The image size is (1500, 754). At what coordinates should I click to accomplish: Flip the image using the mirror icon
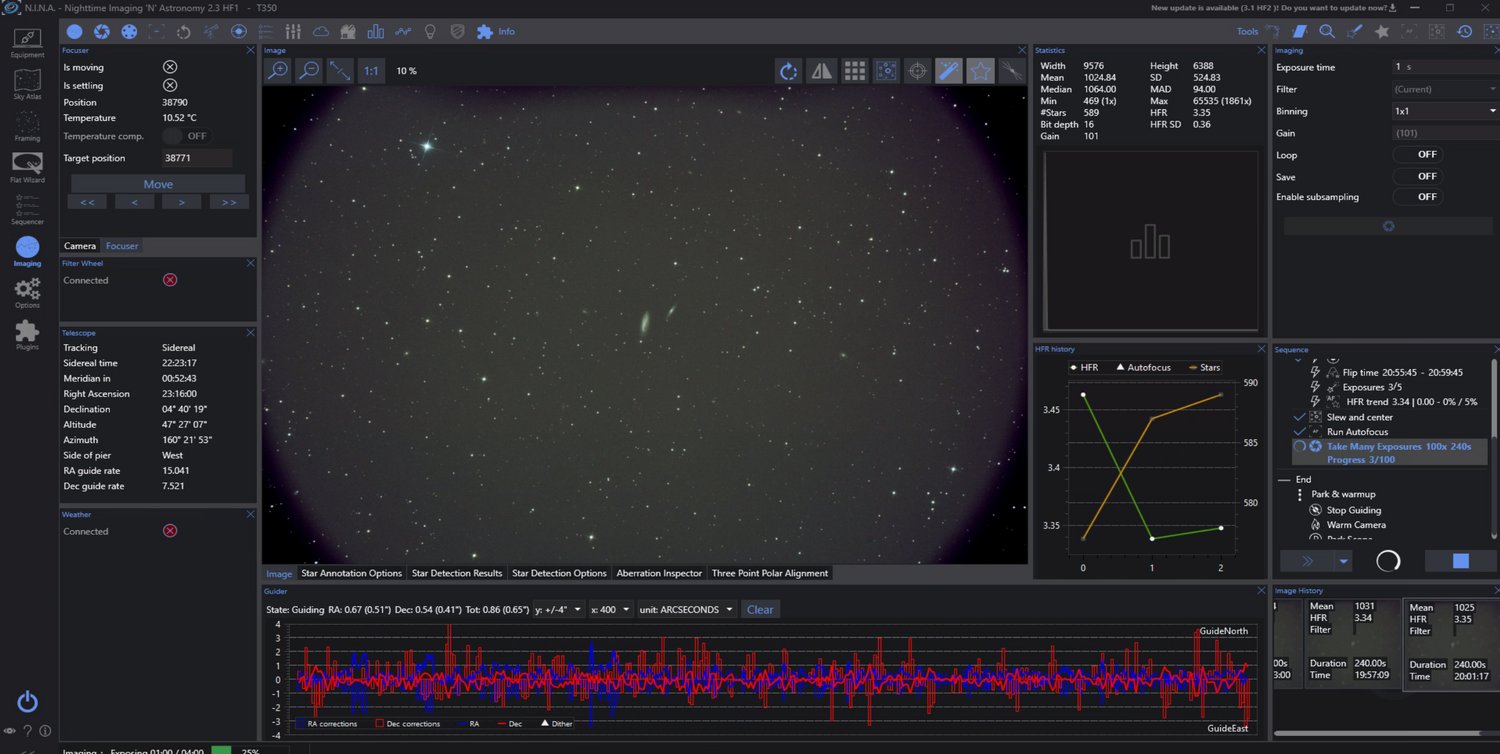click(x=821, y=71)
